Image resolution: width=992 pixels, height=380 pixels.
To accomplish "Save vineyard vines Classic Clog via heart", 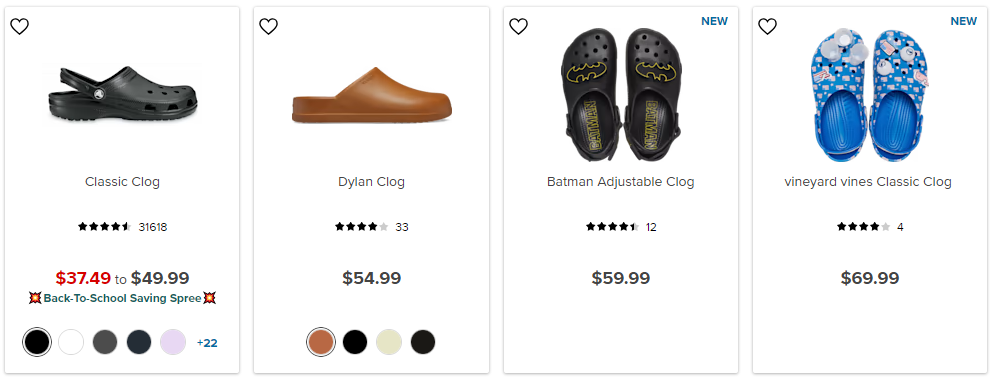I will [767, 27].
